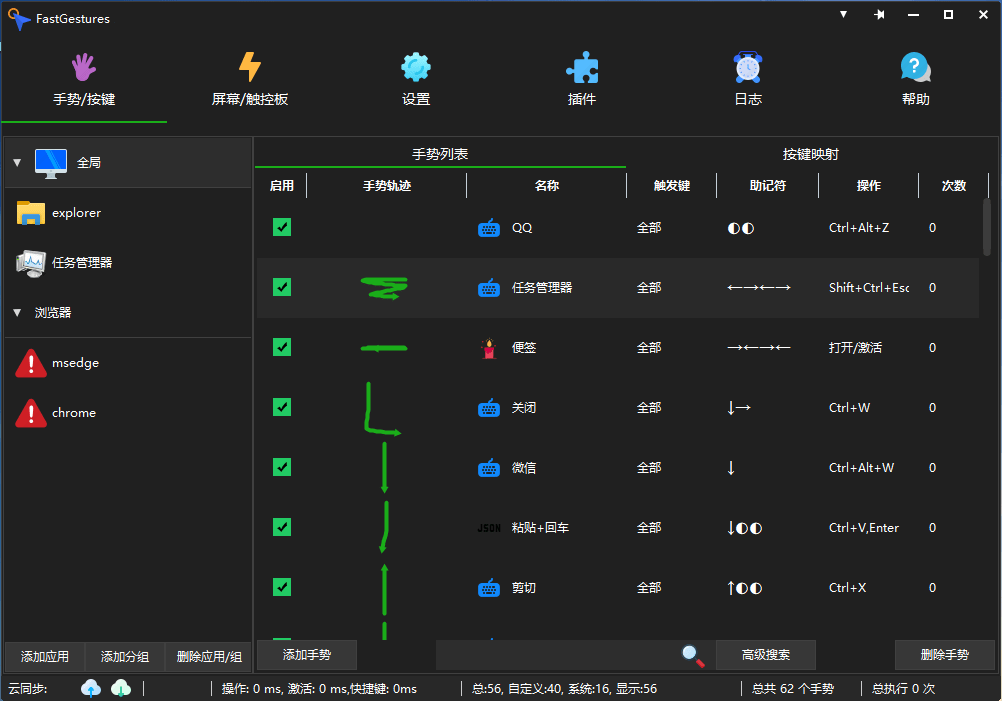Click the 添加手势 button
The height and width of the screenshot is (701, 1002).
click(307, 655)
